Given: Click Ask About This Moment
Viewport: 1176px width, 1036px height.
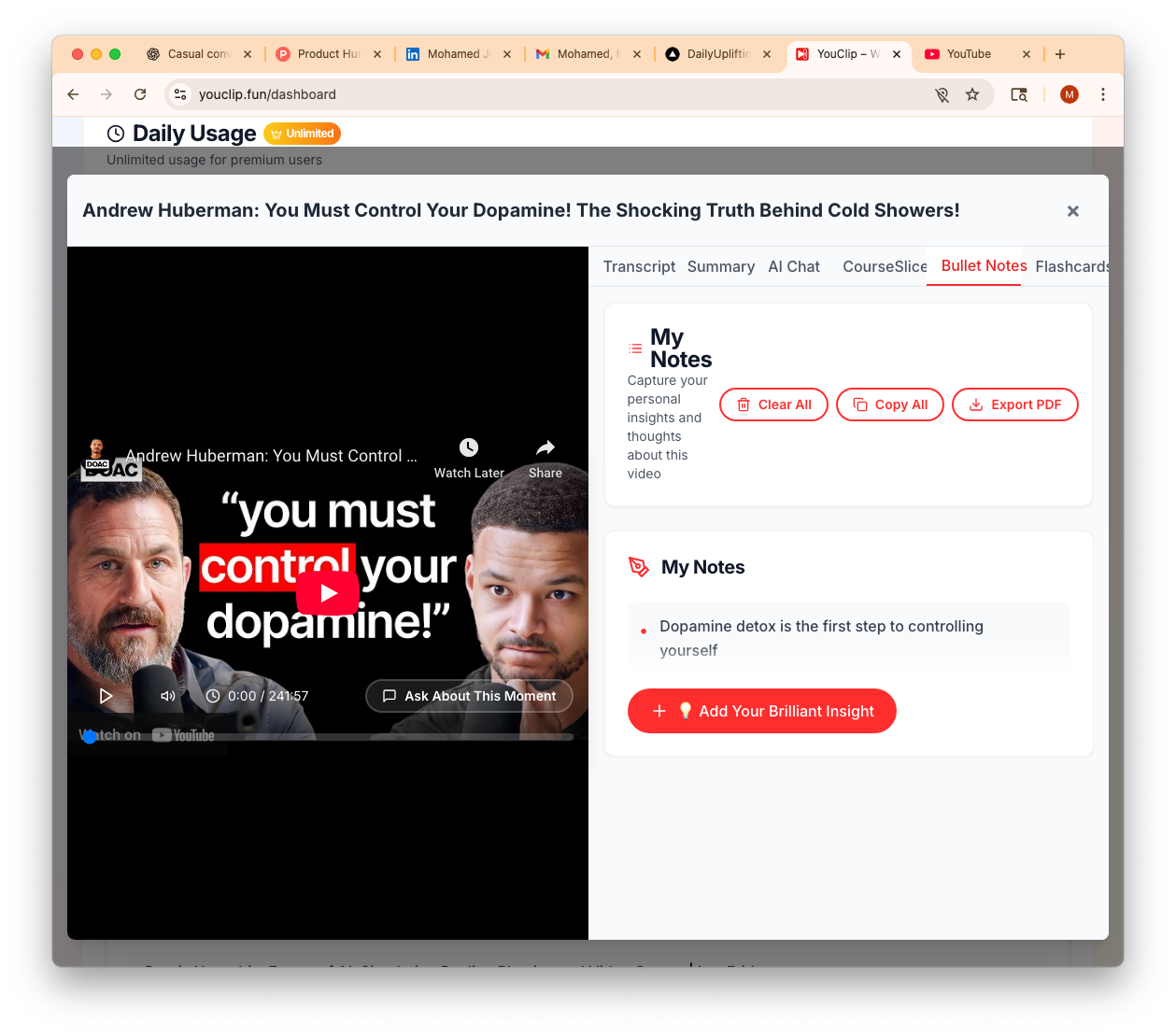Looking at the screenshot, I should (x=469, y=696).
